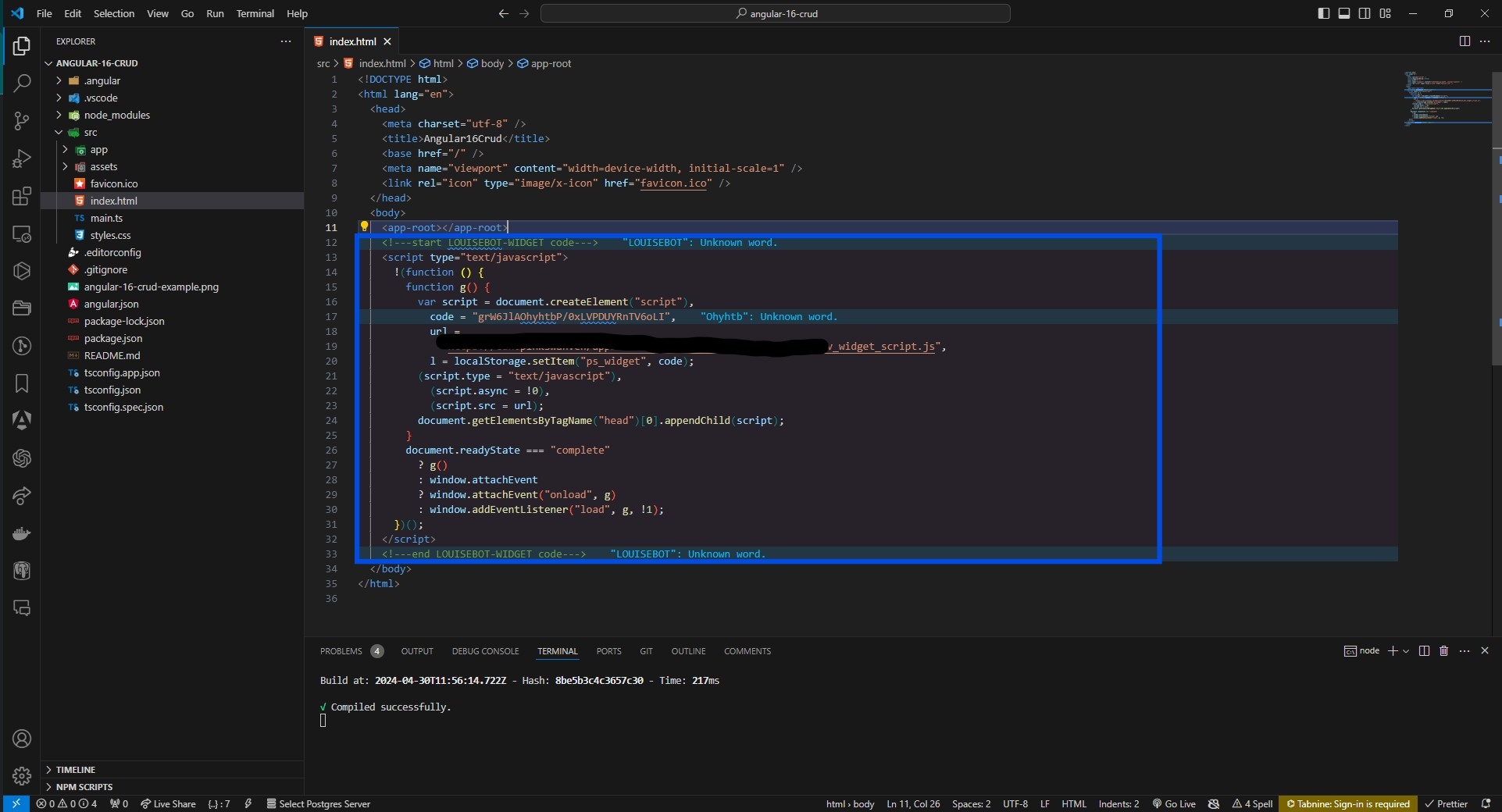Switch to OUTLINE panel tab
The width and height of the screenshot is (1502, 812).
click(688, 651)
